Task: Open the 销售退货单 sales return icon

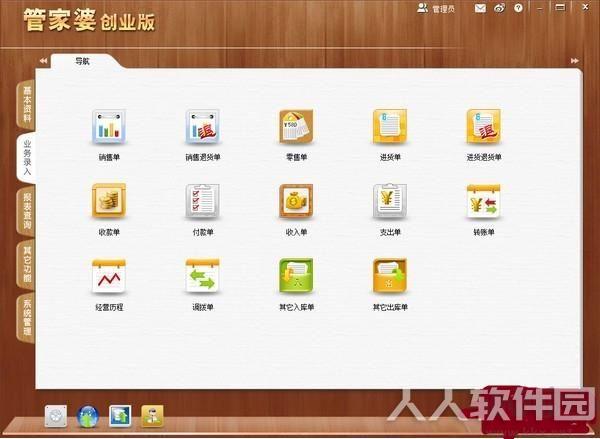Action: [203, 127]
